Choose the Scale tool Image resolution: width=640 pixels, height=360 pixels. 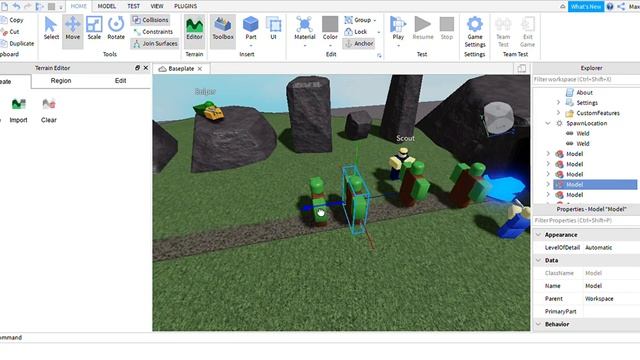pyautogui.click(x=94, y=29)
